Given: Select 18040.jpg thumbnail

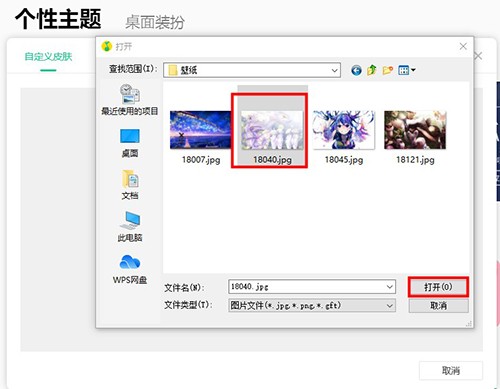Looking at the screenshot, I should (x=272, y=130).
